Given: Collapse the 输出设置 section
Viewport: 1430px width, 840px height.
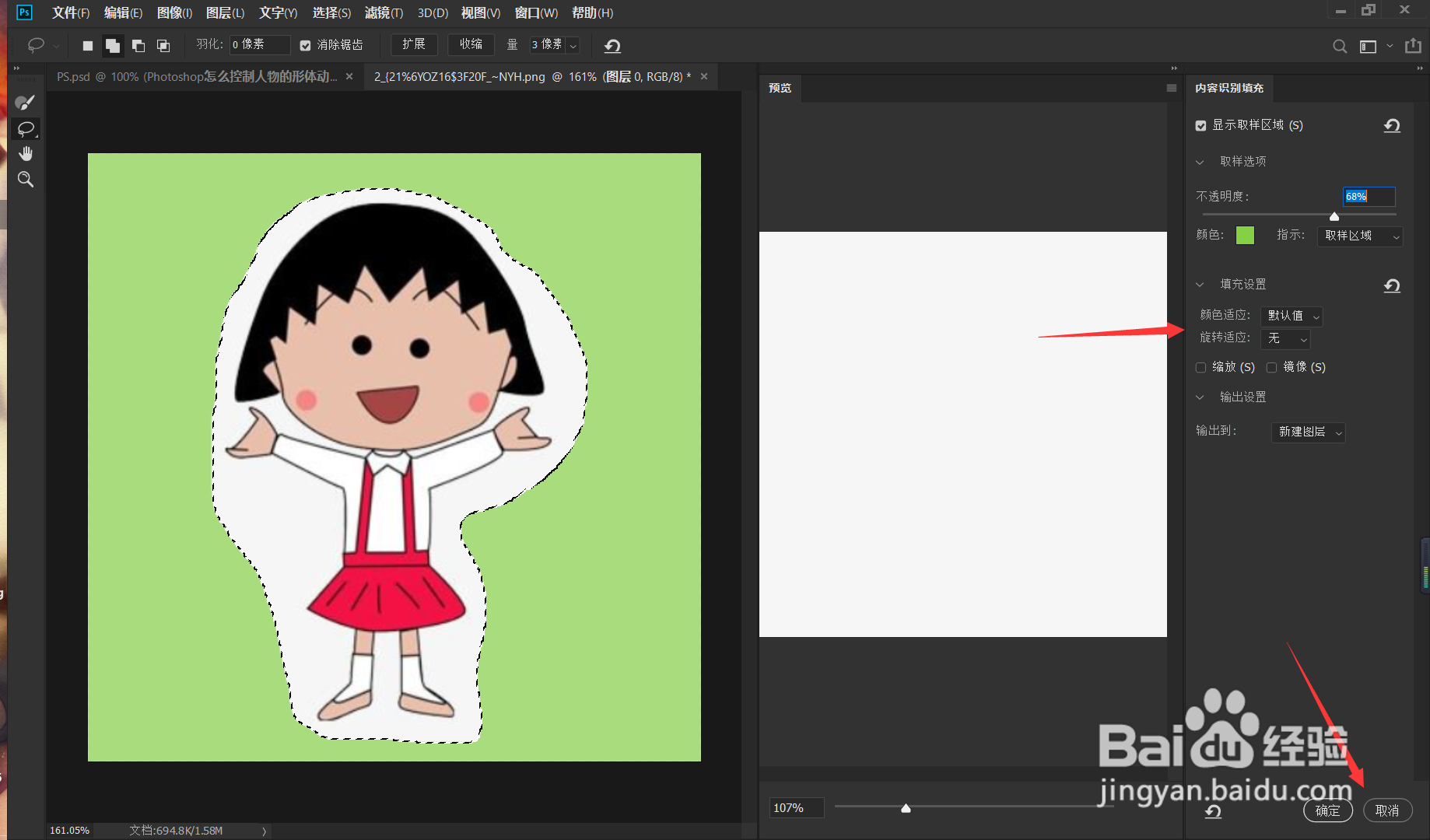Looking at the screenshot, I should (1200, 397).
